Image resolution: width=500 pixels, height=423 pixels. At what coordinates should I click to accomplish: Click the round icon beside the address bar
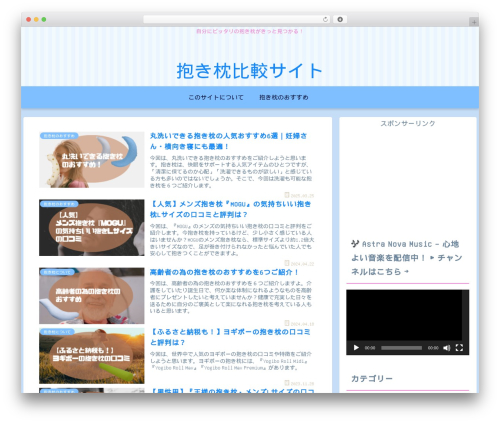tap(340, 20)
